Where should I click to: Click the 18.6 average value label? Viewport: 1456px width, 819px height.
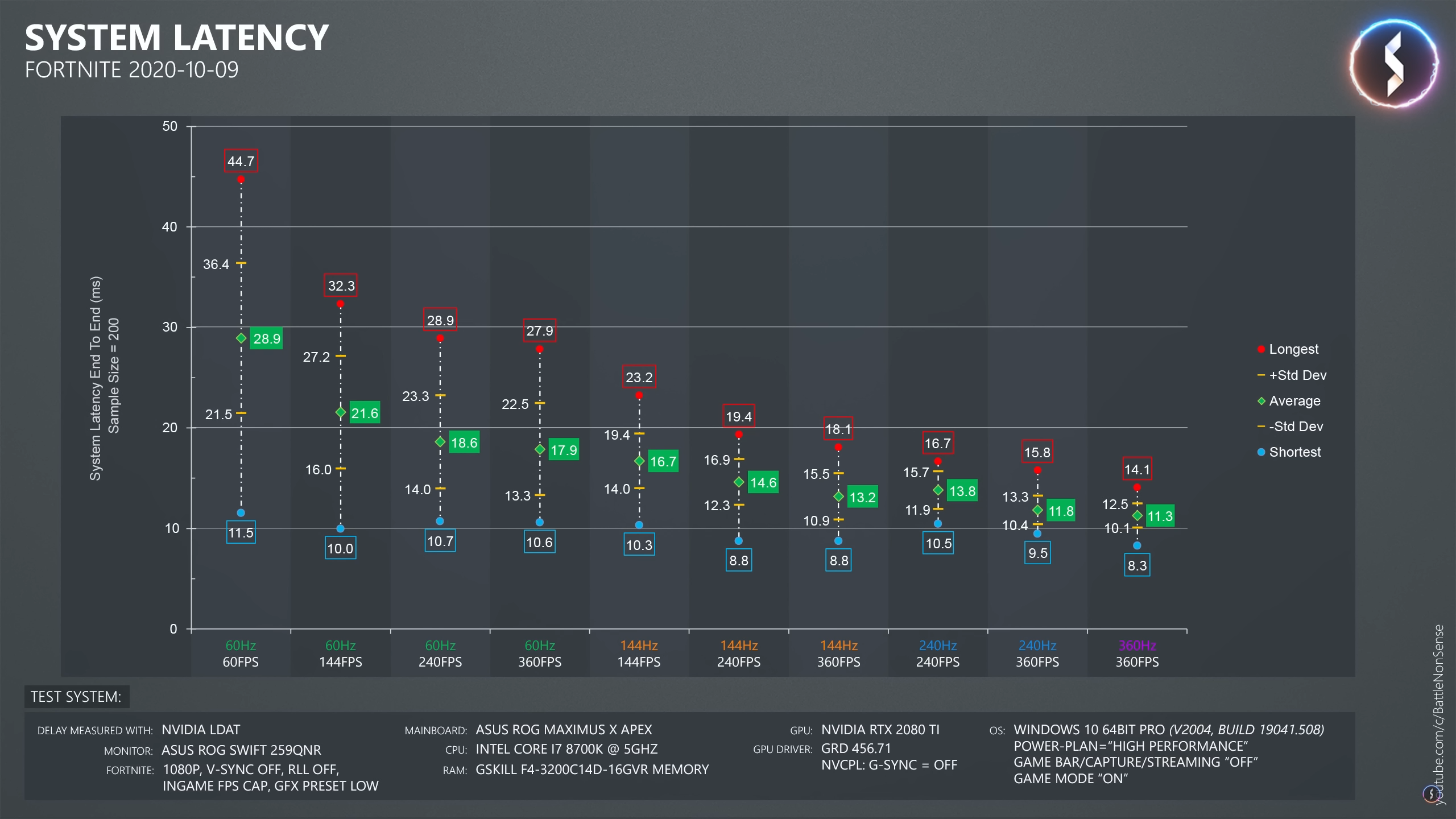click(x=464, y=442)
